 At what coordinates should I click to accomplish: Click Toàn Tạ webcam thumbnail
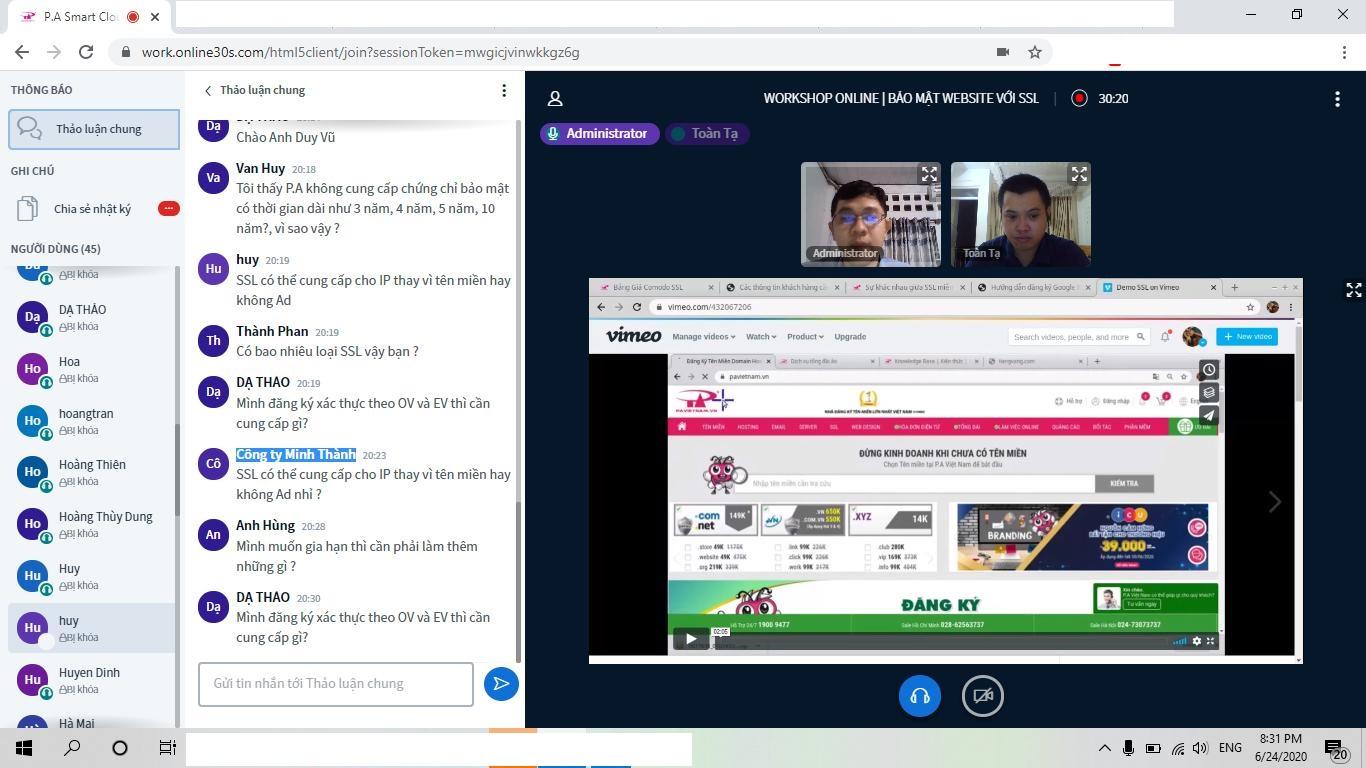click(x=1020, y=214)
